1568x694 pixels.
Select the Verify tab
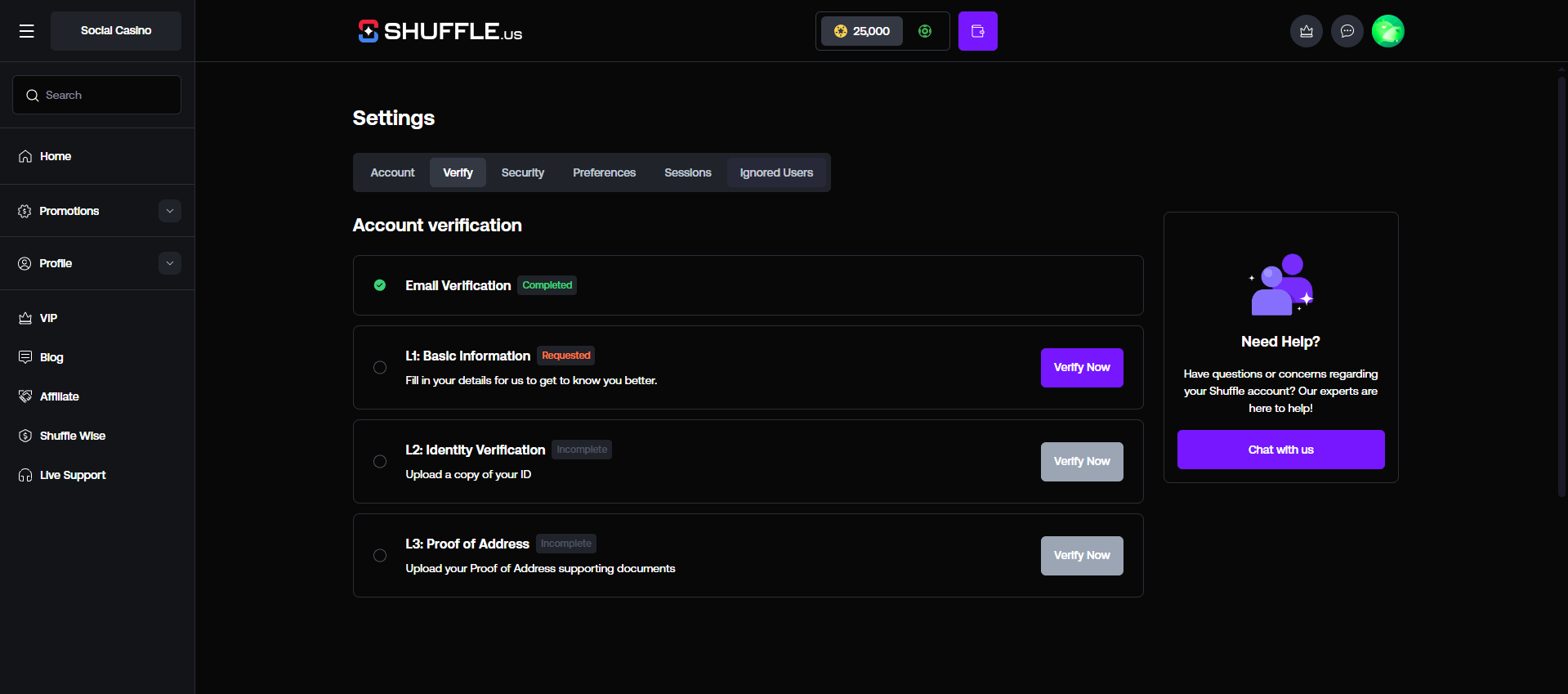[458, 172]
